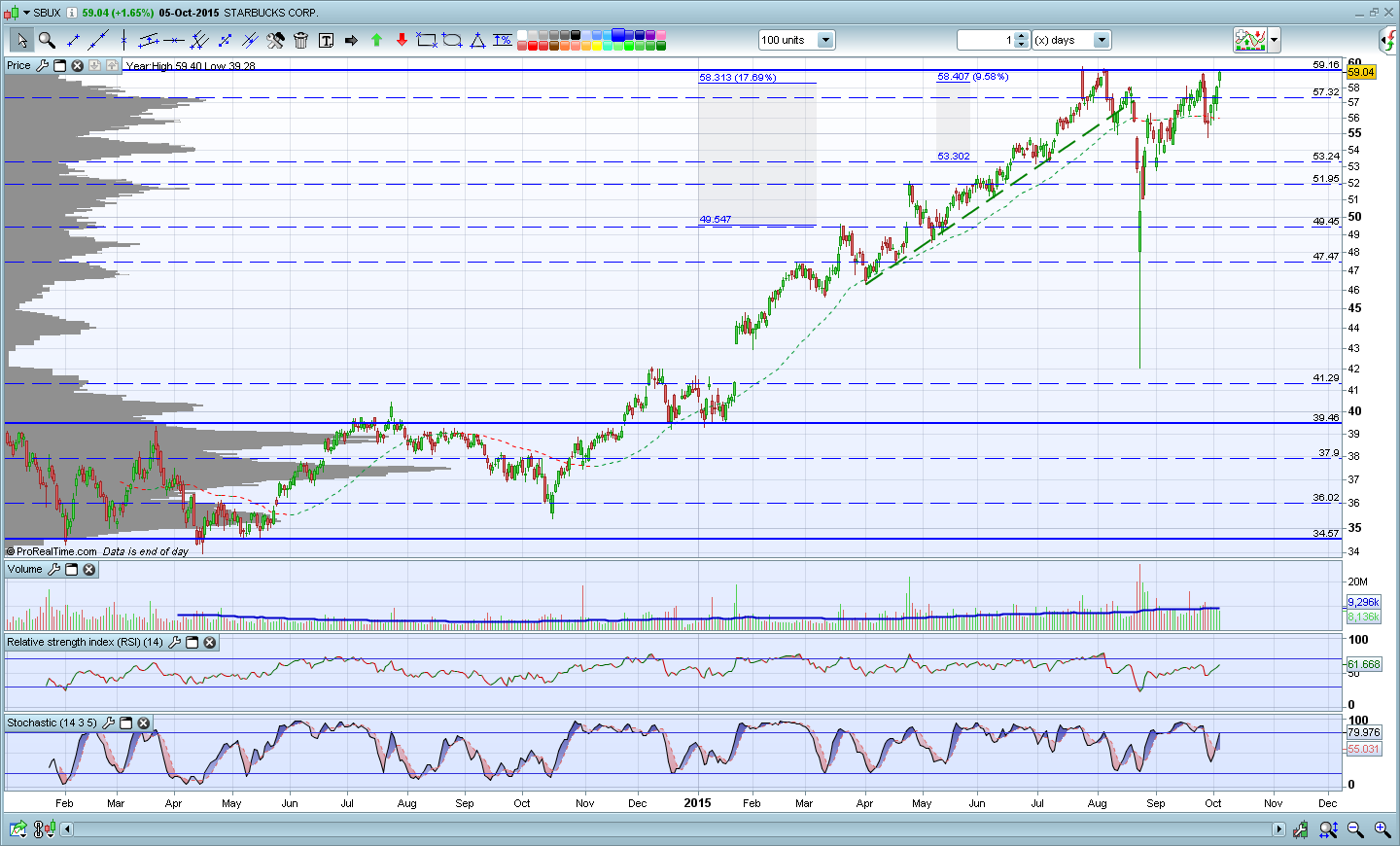Select the short line segment drawing tool
This screenshot has width=1400, height=846.
(x=73, y=40)
